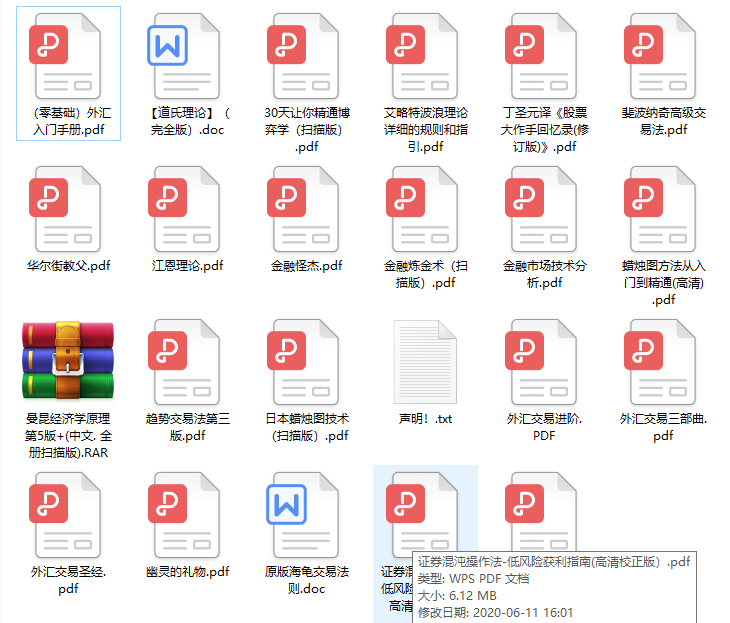This screenshot has width=730, height=623.
Task: Click 蜡烛图方法从入门到精通 PDF icon
Action: (x=660, y=209)
